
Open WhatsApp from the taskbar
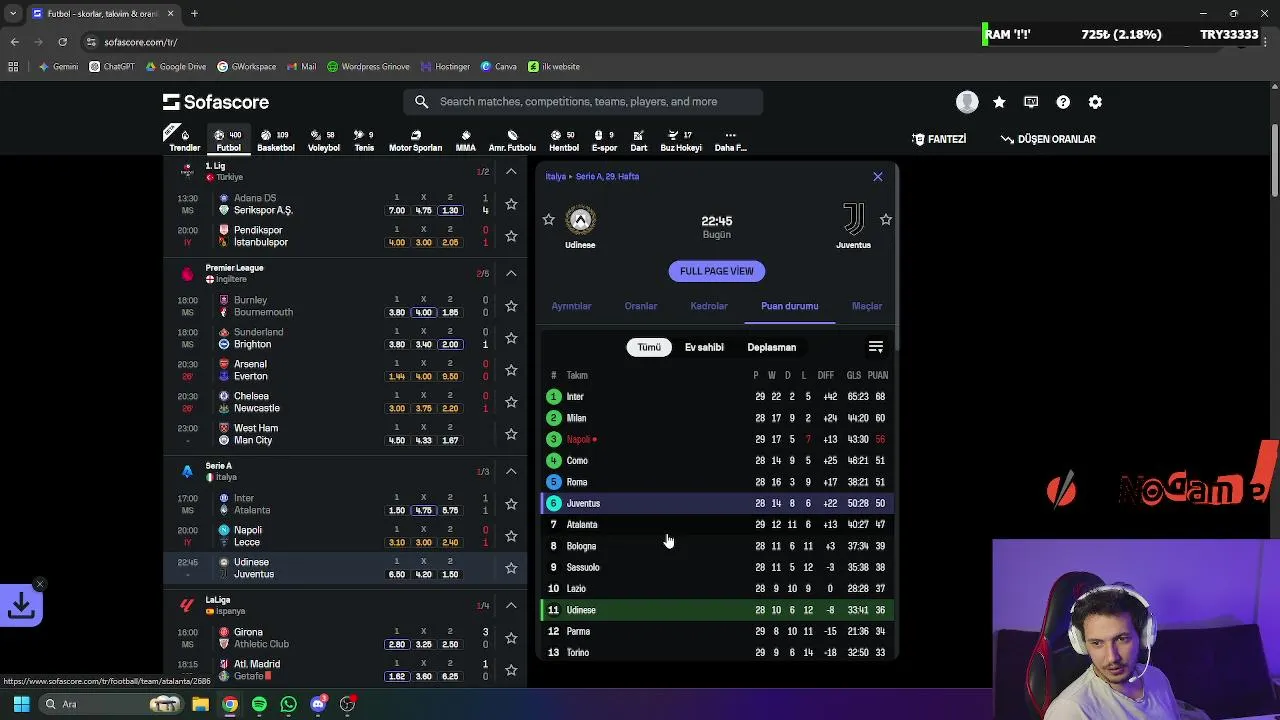(288, 704)
